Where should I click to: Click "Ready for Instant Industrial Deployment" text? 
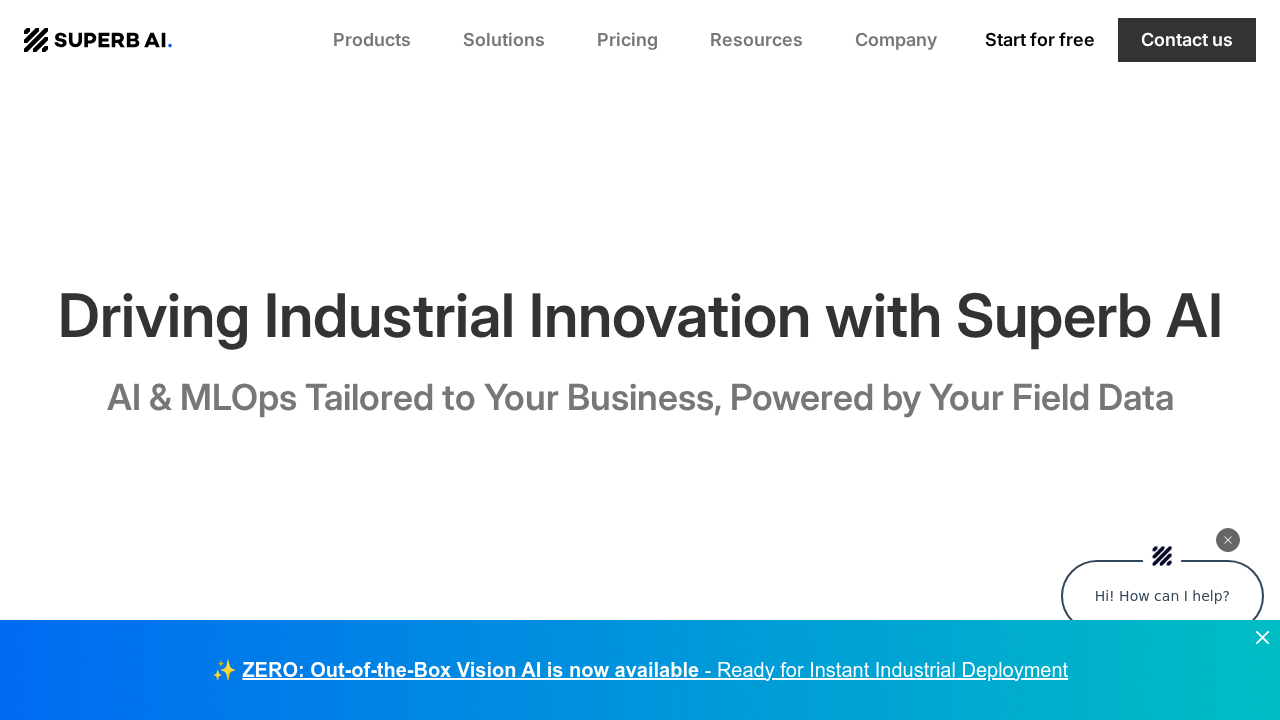click(x=892, y=670)
